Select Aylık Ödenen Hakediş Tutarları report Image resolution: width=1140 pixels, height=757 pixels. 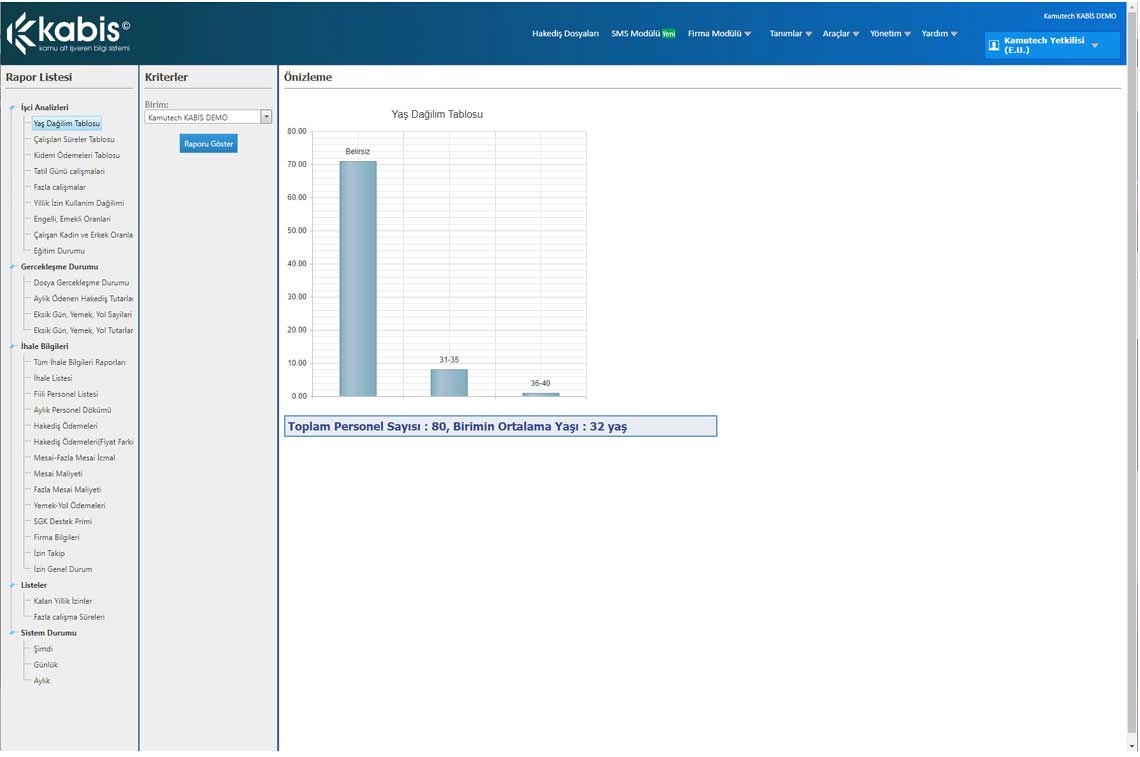tap(83, 299)
